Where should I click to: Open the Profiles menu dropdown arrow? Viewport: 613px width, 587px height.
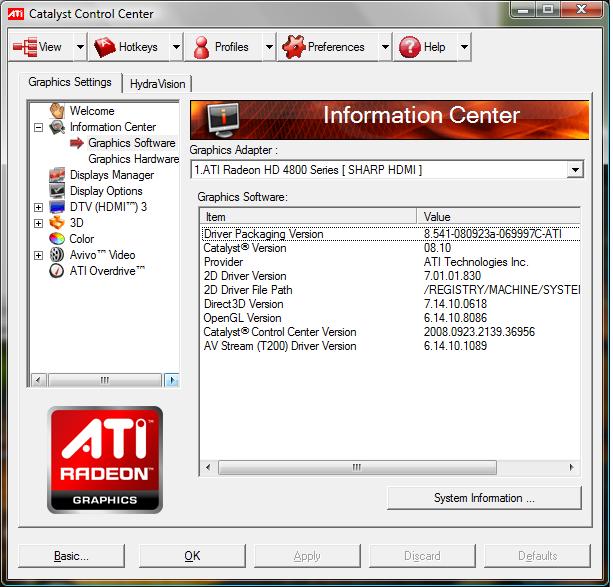tap(269, 47)
